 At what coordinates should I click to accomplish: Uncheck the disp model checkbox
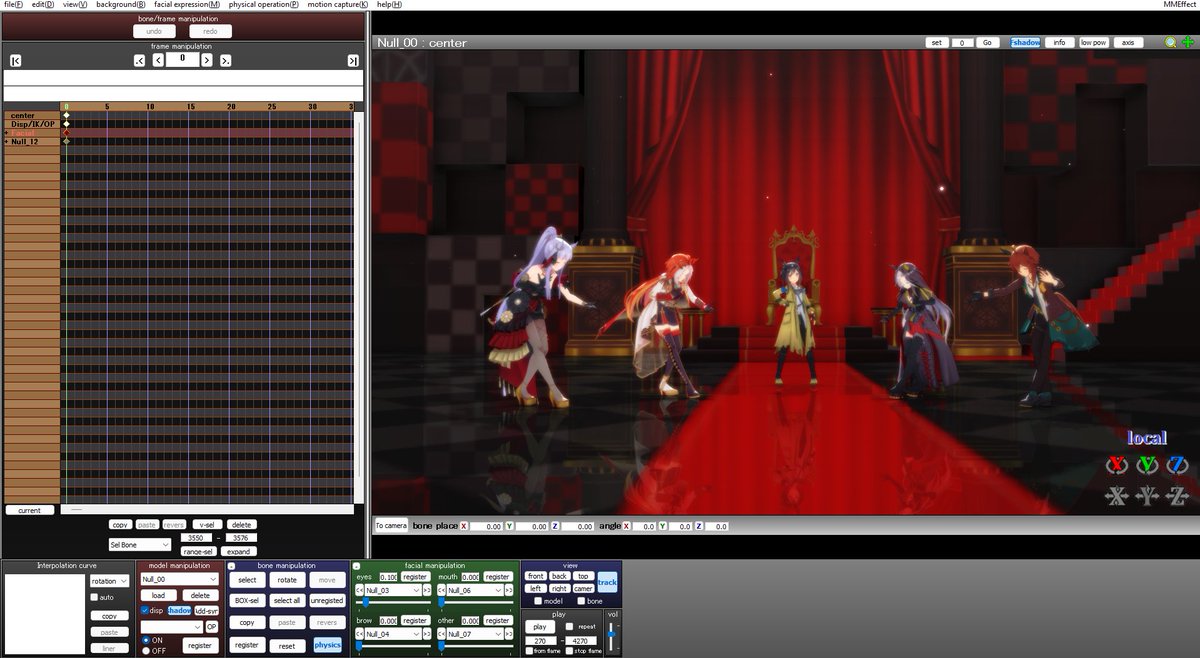(145, 610)
